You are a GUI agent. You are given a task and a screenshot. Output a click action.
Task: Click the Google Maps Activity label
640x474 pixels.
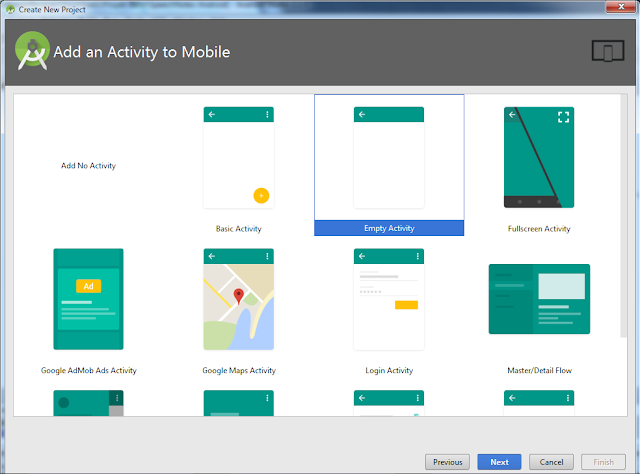pyautogui.click(x=239, y=370)
